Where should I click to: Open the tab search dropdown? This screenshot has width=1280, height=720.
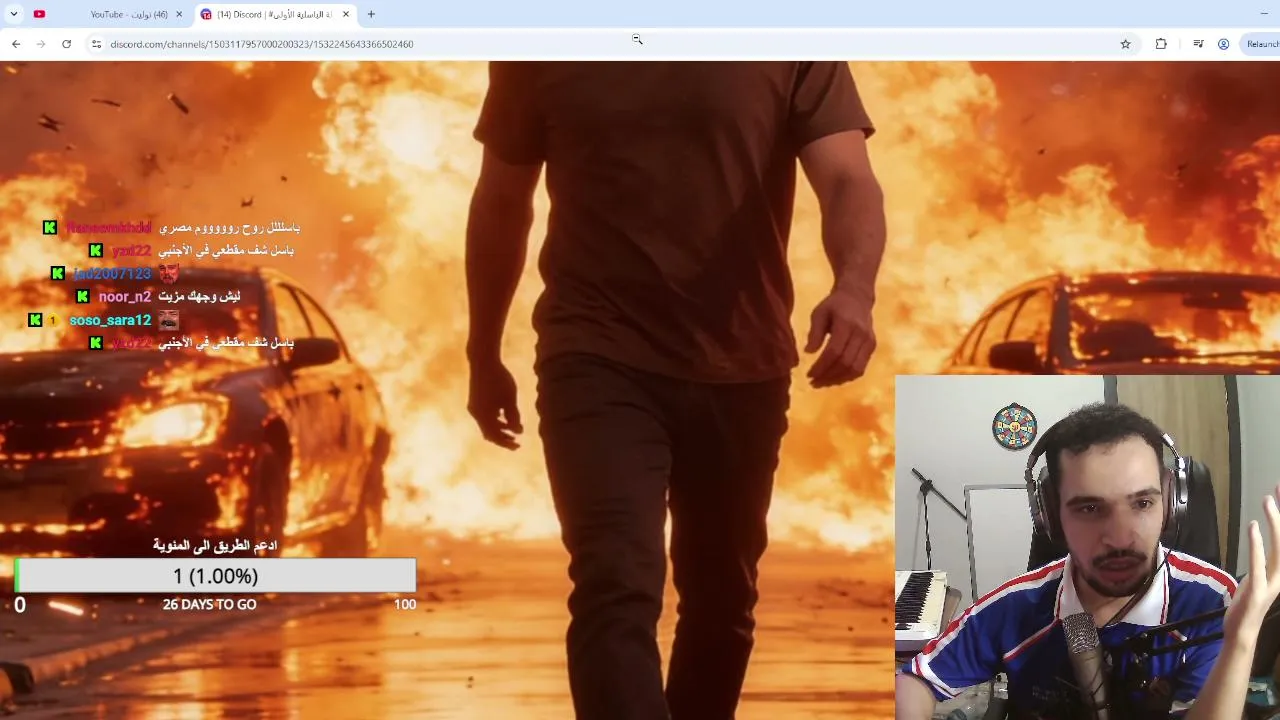pos(14,14)
